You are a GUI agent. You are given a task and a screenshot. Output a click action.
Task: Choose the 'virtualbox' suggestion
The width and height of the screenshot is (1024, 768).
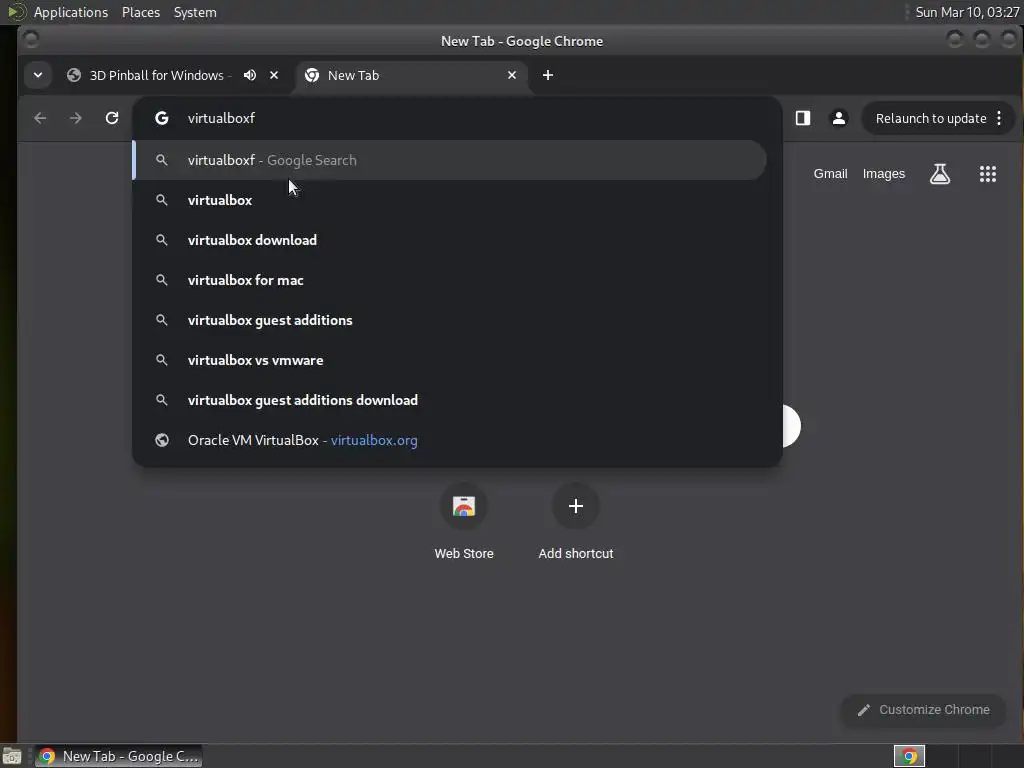(449, 200)
